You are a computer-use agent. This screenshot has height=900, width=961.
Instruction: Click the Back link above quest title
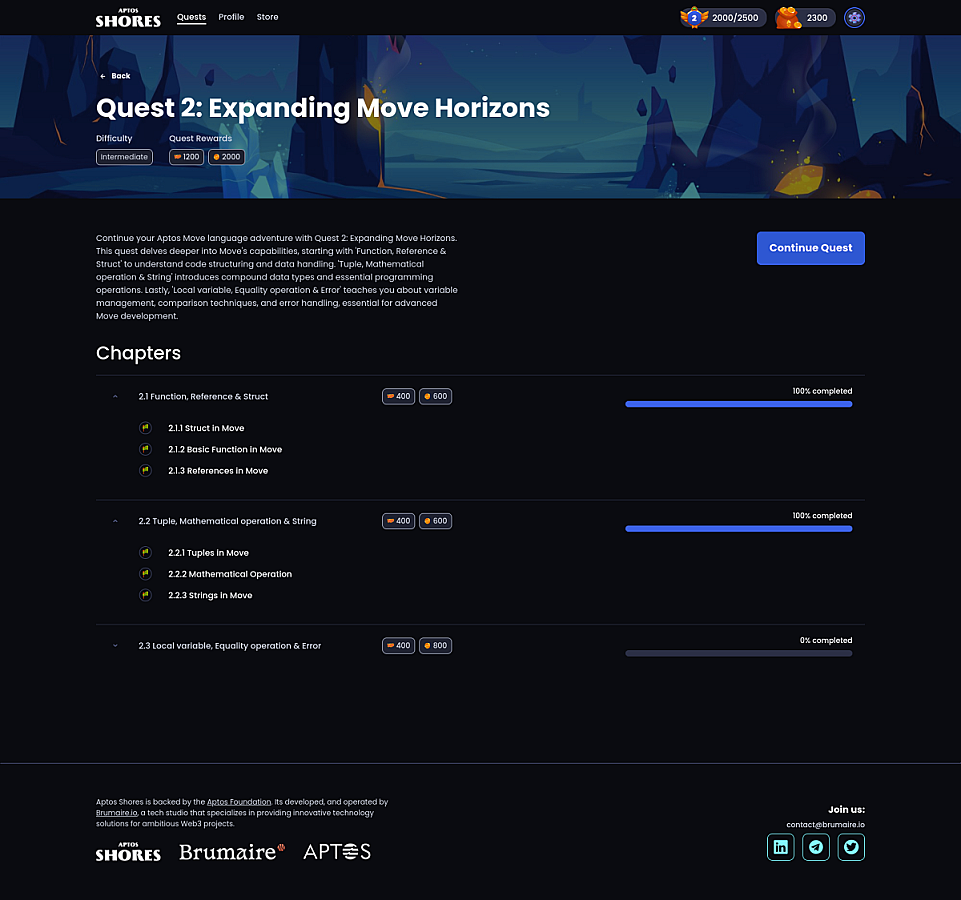pos(115,76)
